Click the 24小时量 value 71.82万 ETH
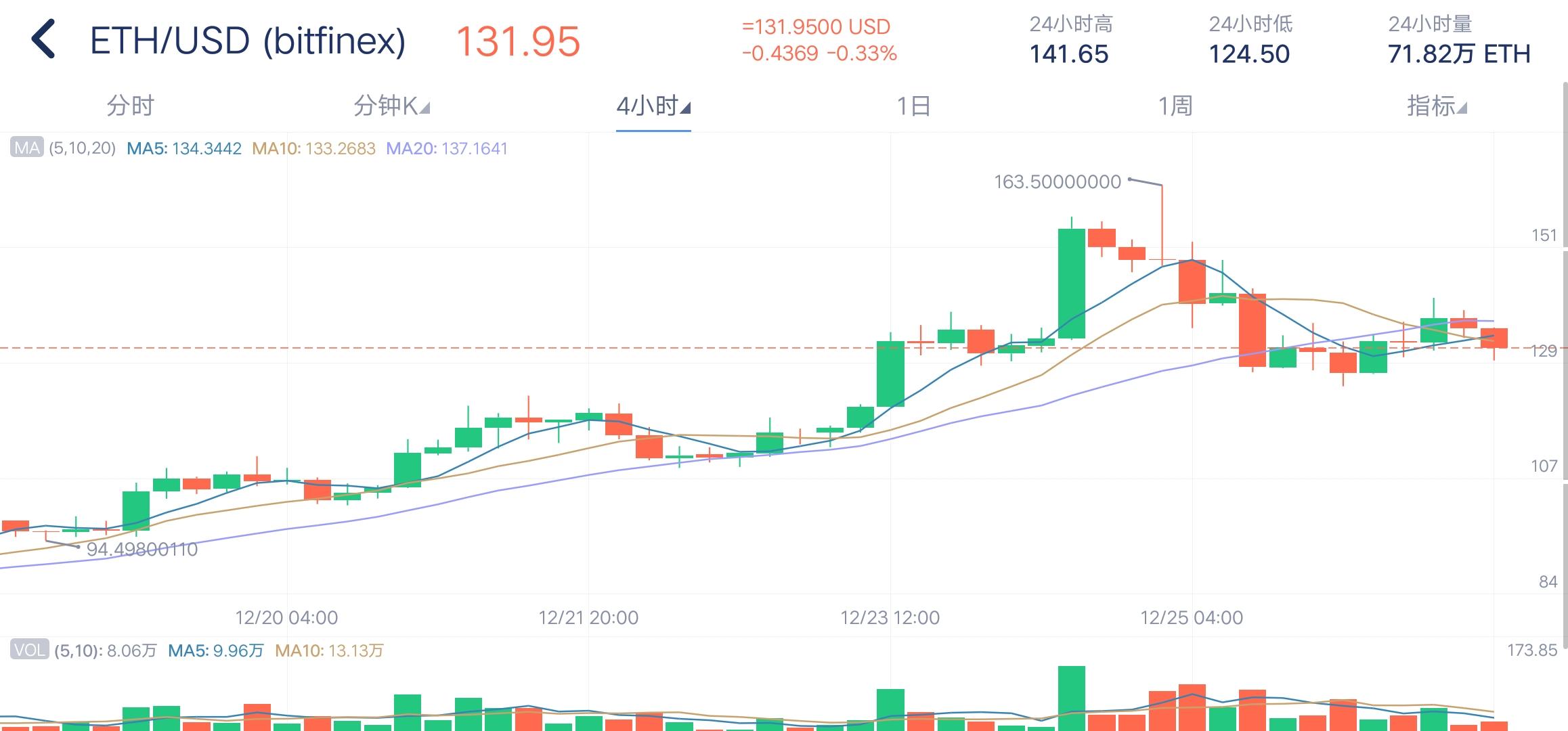This screenshot has width=1568, height=731. click(x=1459, y=54)
